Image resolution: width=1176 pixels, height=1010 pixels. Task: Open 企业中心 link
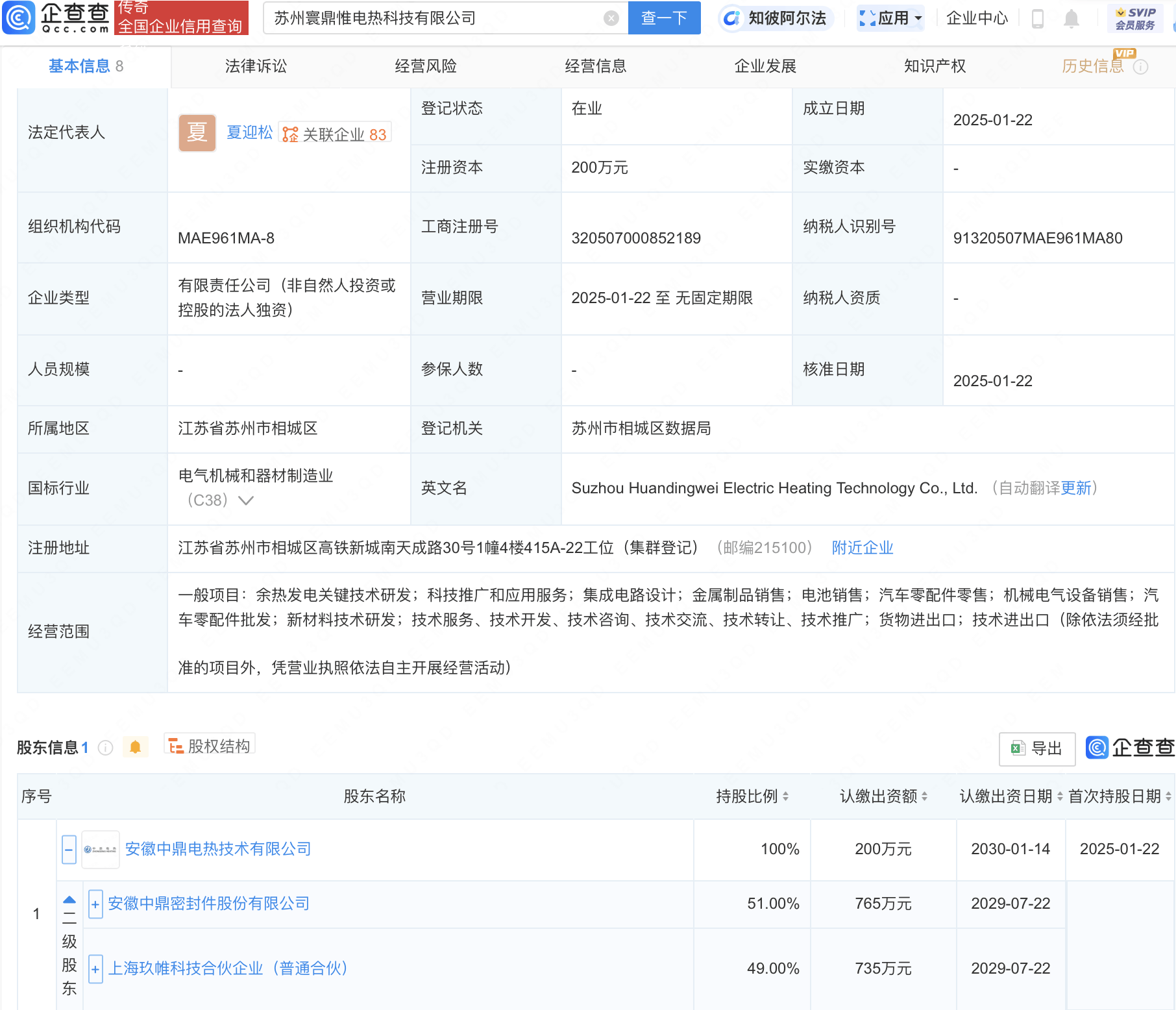point(977,18)
